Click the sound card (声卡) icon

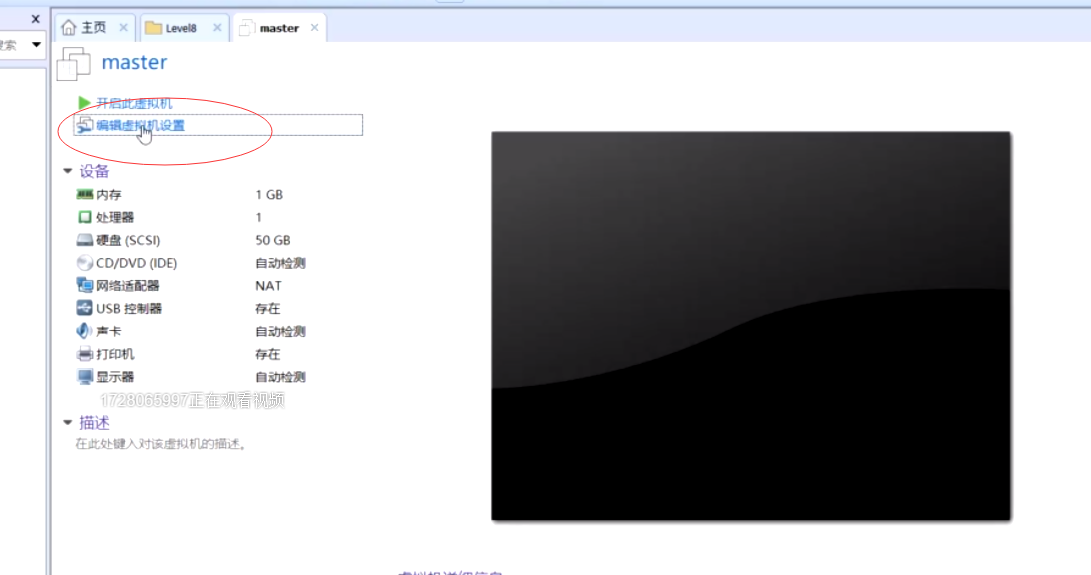point(84,331)
